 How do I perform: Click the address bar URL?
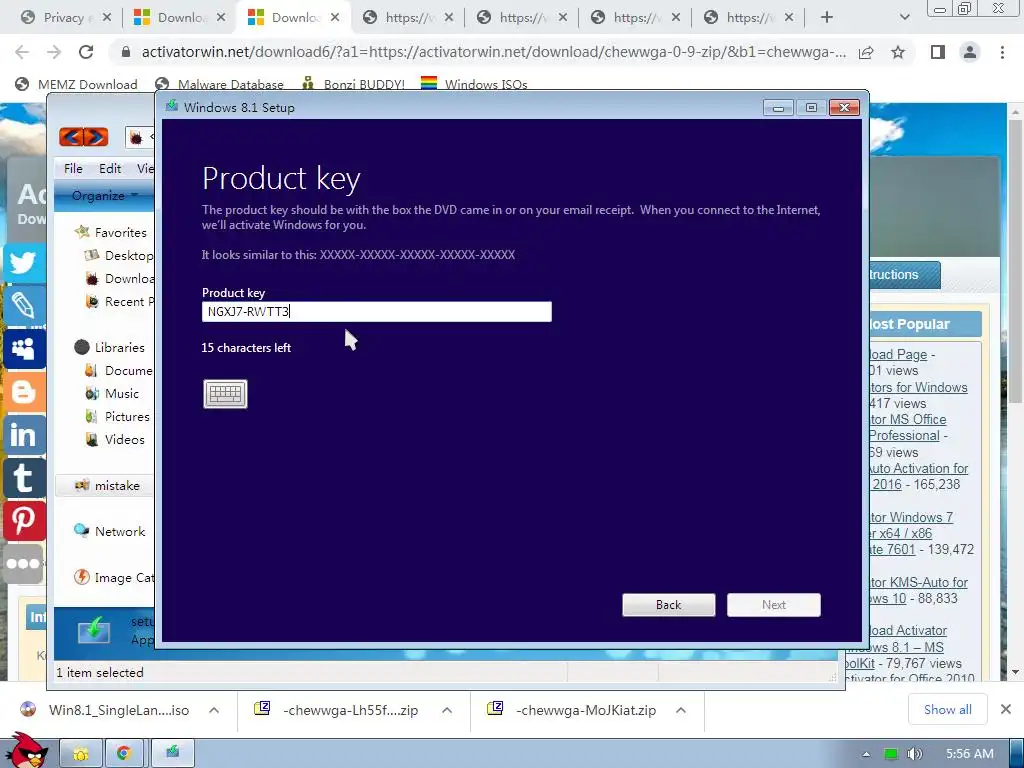pyautogui.click(x=493, y=52)
